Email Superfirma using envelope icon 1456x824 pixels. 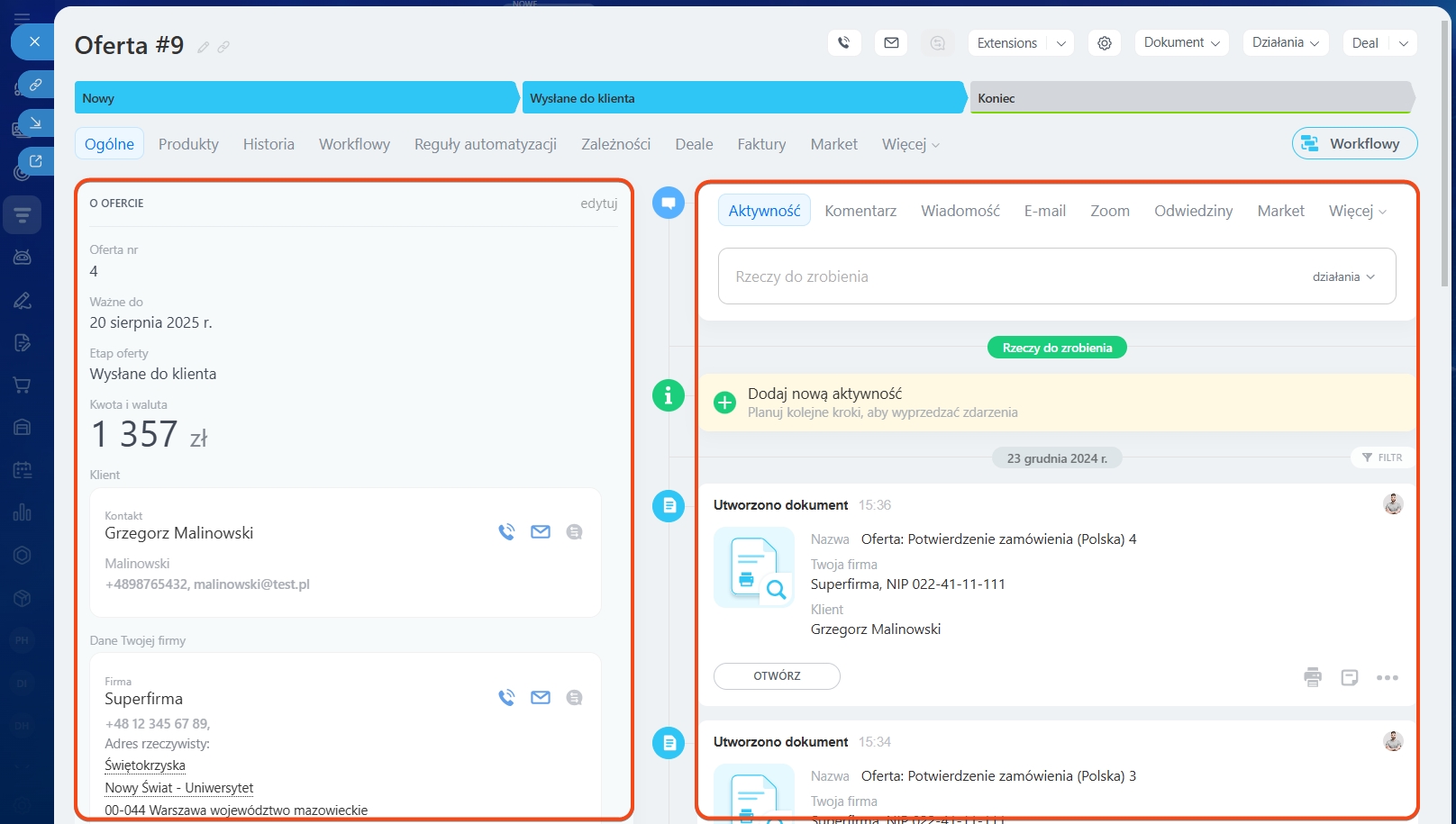[541, 698]
